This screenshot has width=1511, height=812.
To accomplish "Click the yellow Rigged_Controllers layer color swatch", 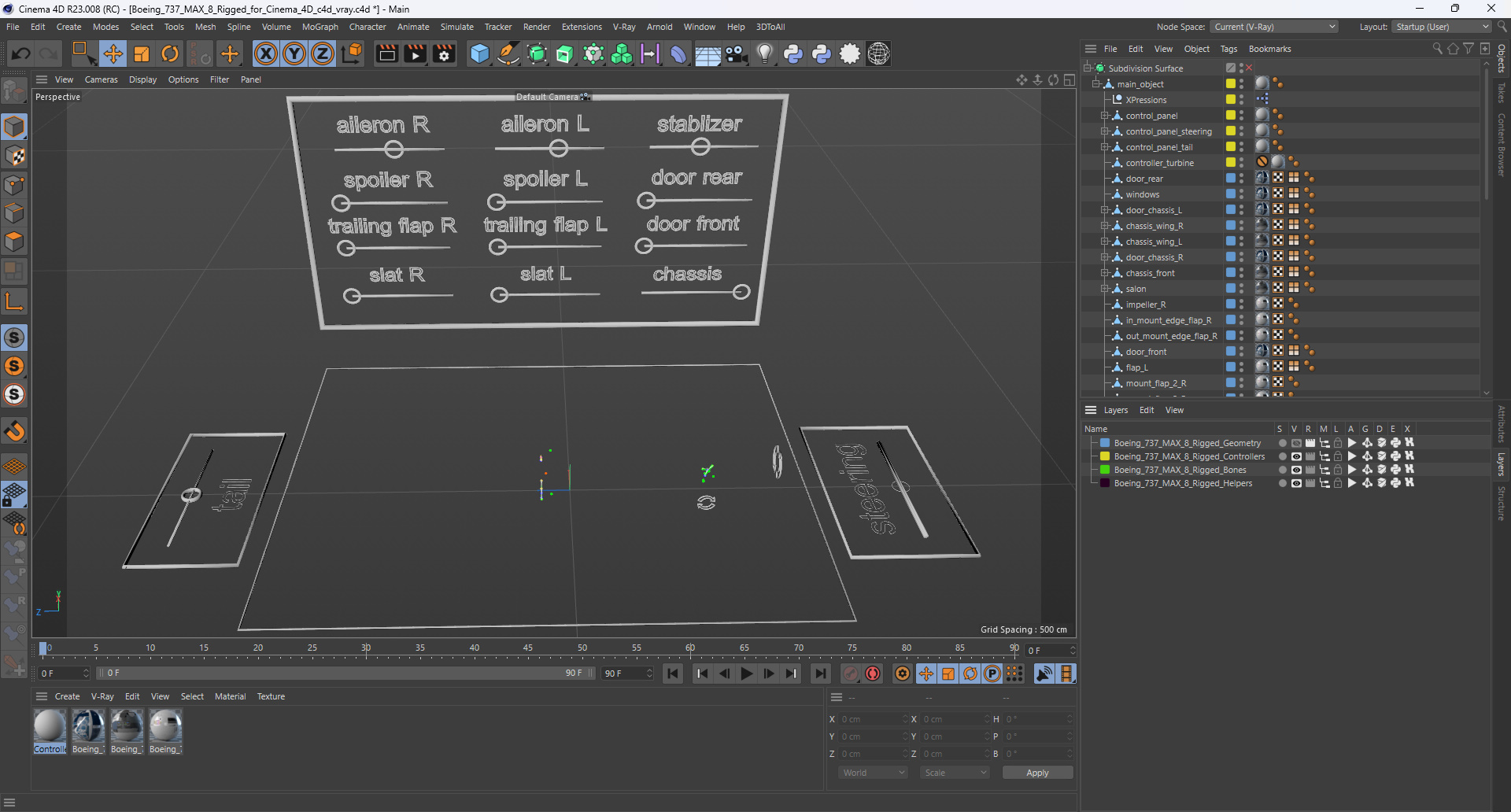I will [x=1105, y=456].
